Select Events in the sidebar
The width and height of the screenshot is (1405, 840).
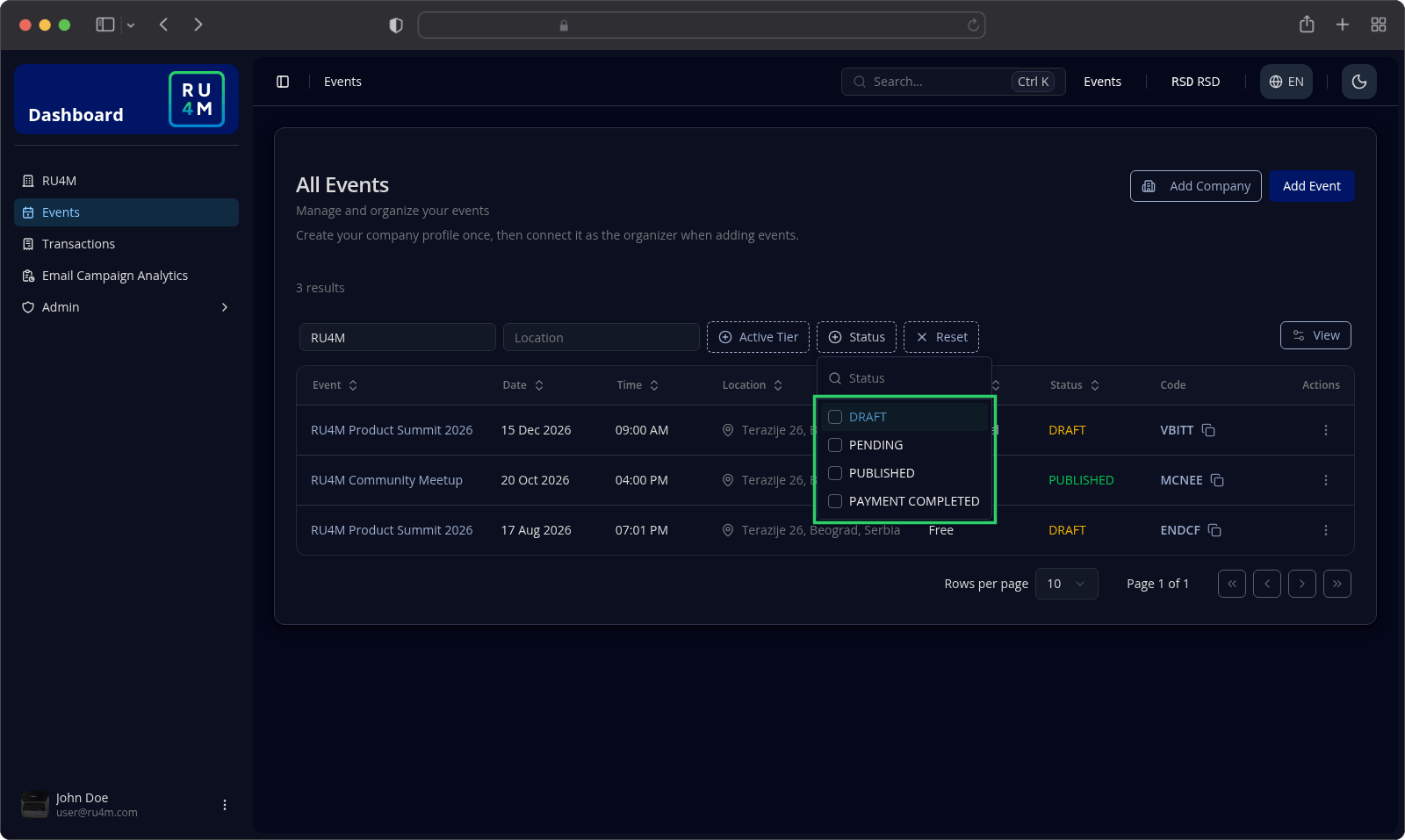pyautogui.click(x=126, y=212)
